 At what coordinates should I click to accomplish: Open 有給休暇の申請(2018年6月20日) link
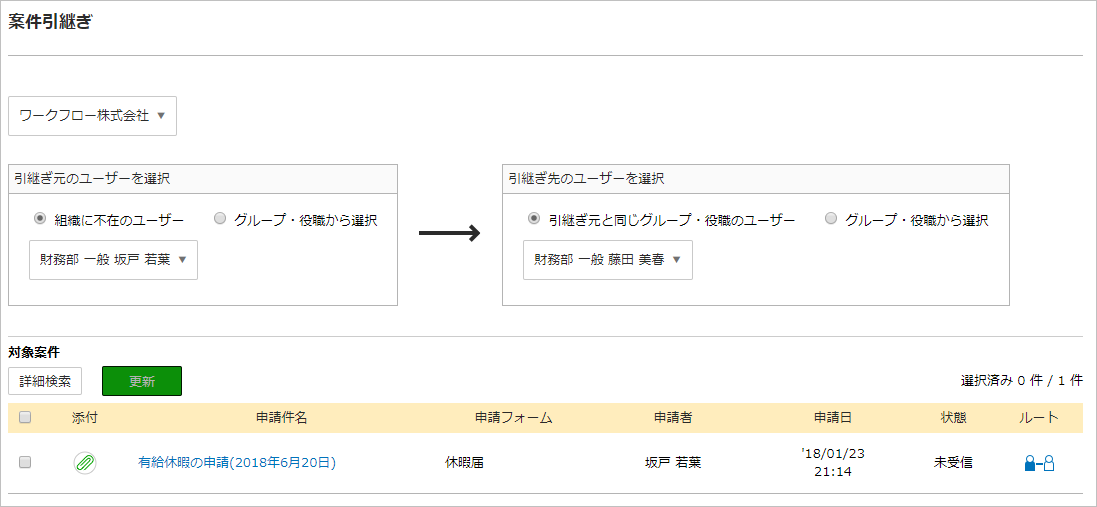pyautogui.click(x=237, y=462)
